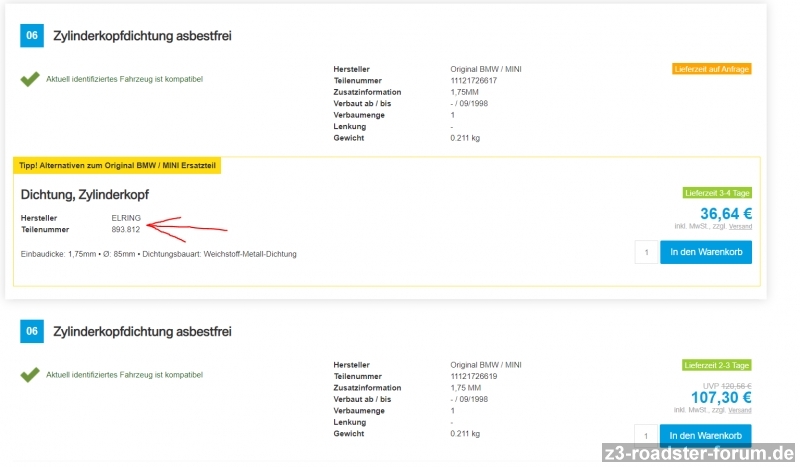
Task: Click the yellow "Tipp! Alternativen" label
Action: (x=118, y=165)
